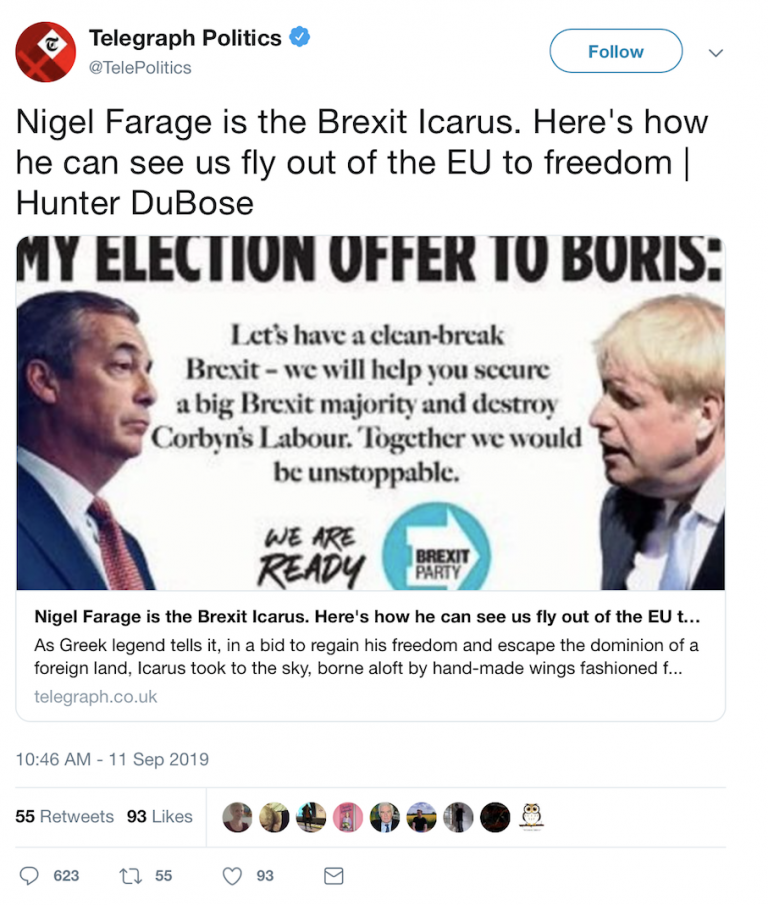Expand the tweet options chevron beside Follow
The width and height of the screenshot is (768, 905).
716,52
